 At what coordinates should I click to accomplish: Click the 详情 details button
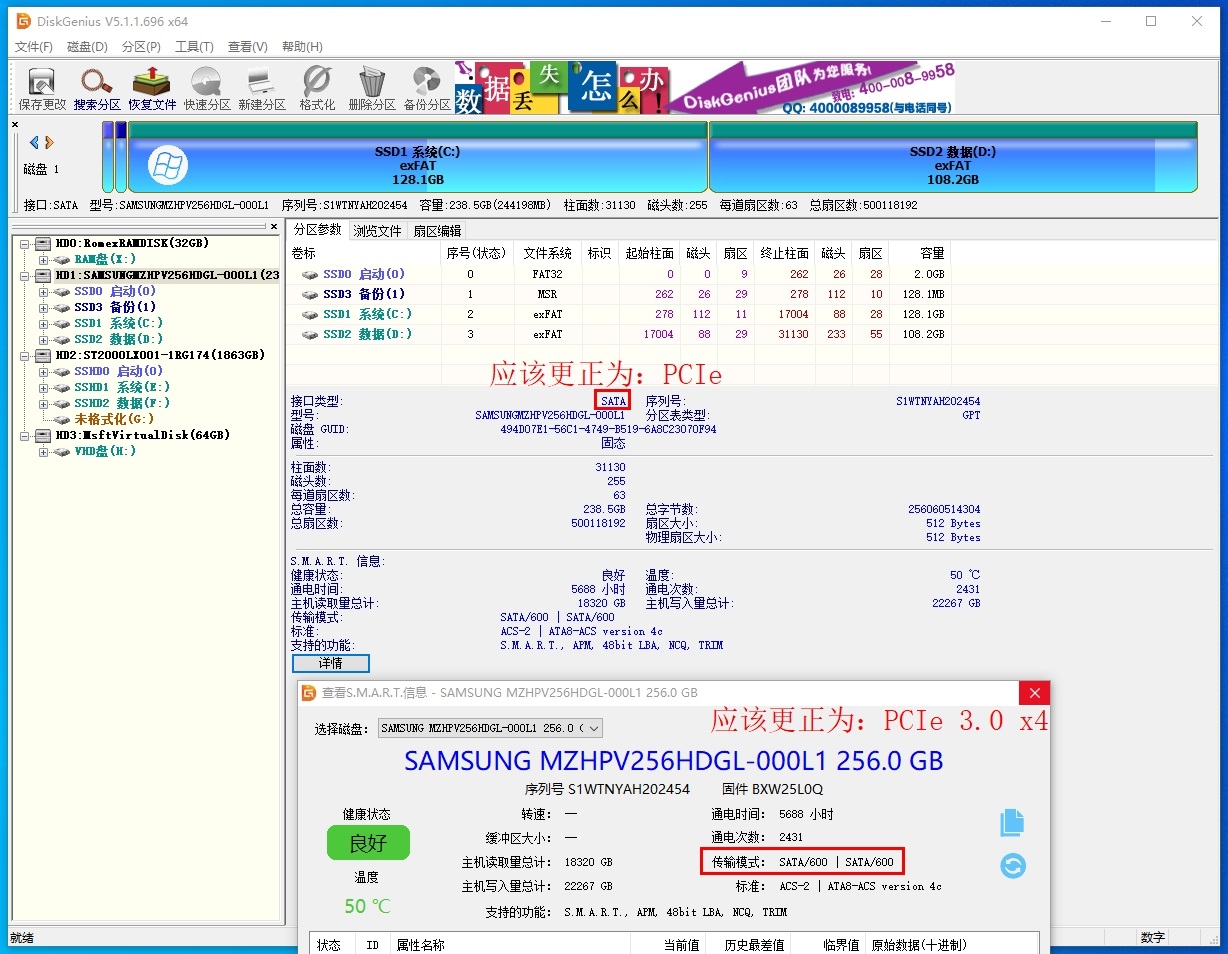click(331, 663)
